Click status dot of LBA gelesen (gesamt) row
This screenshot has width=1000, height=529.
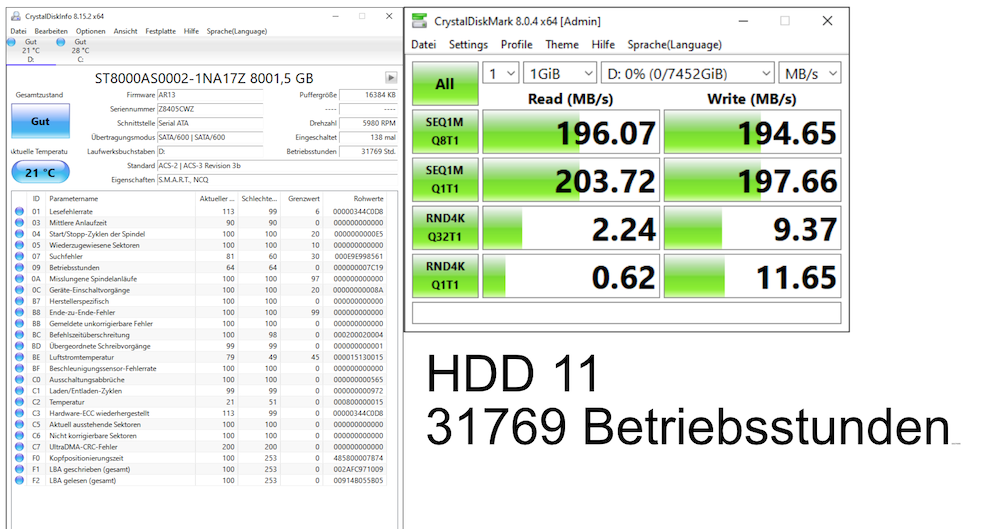click(19, 481)
